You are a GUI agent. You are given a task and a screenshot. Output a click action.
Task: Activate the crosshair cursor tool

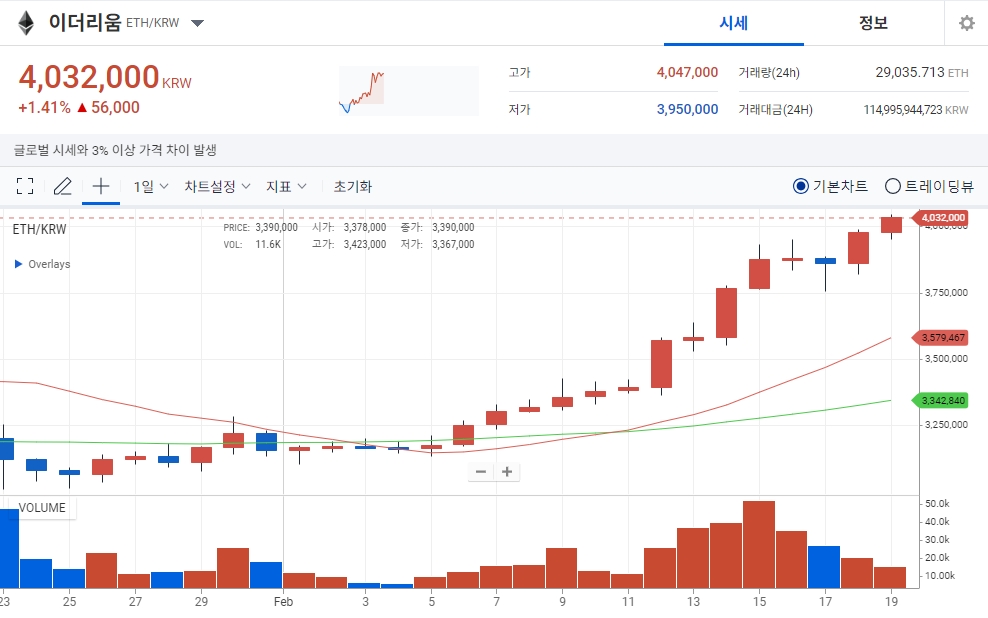point(100,186)
